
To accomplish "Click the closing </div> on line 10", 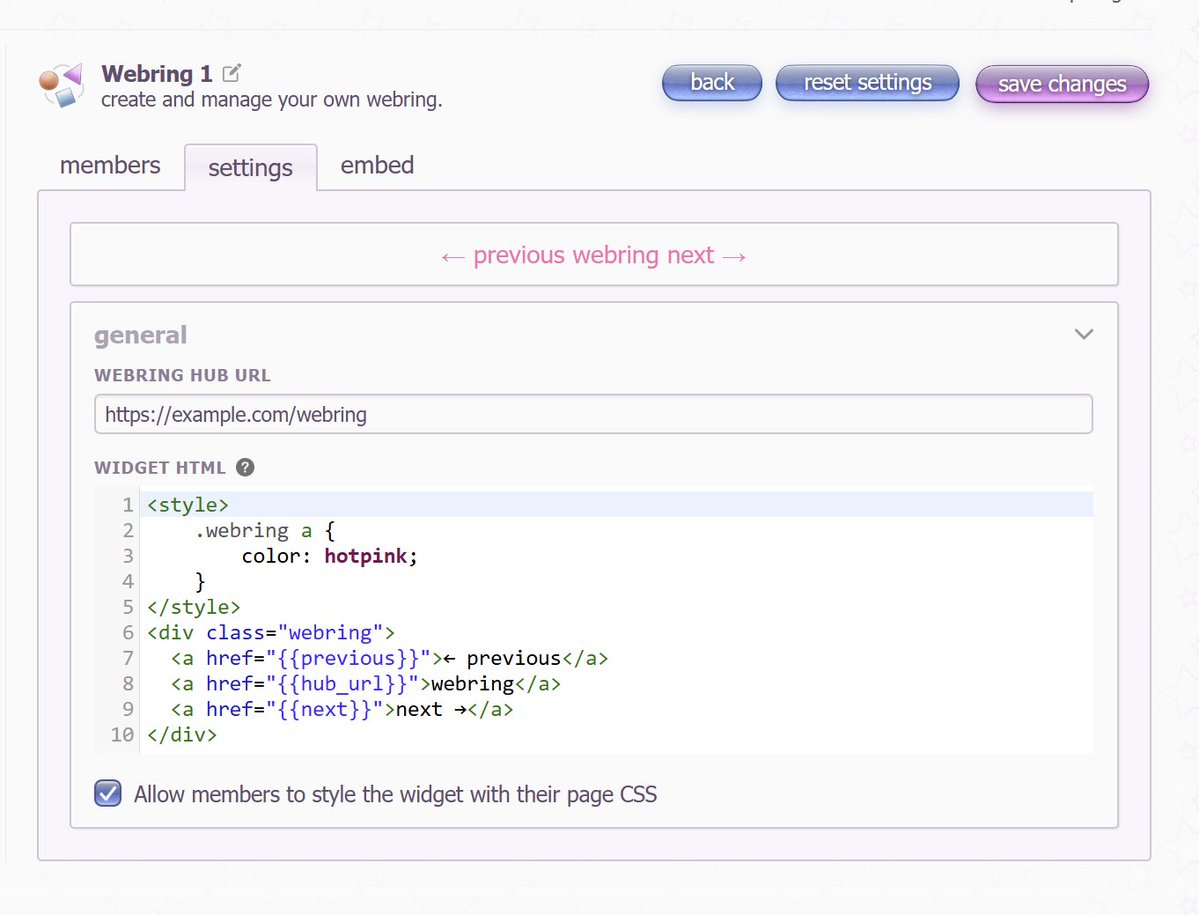I will (182, 735).
